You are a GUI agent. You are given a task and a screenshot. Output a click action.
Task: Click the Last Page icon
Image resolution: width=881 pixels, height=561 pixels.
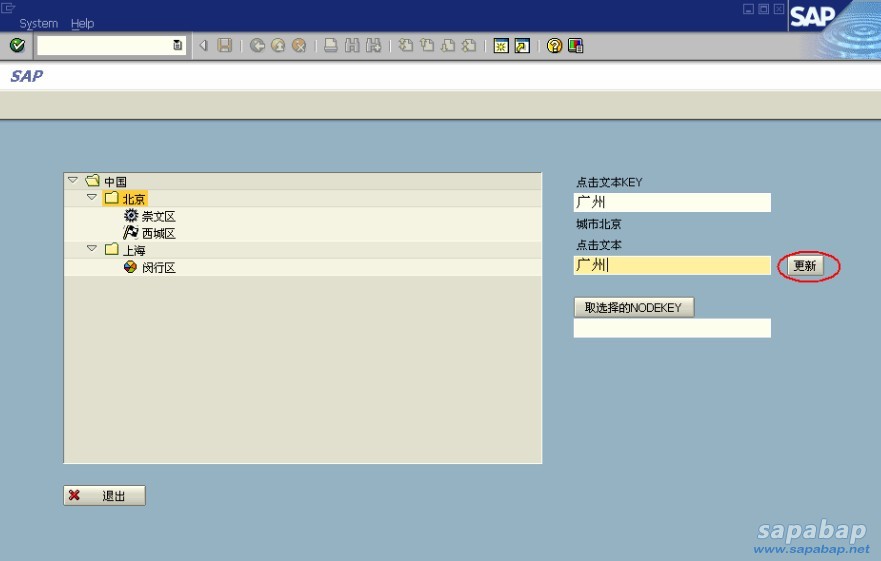point(469,46)
